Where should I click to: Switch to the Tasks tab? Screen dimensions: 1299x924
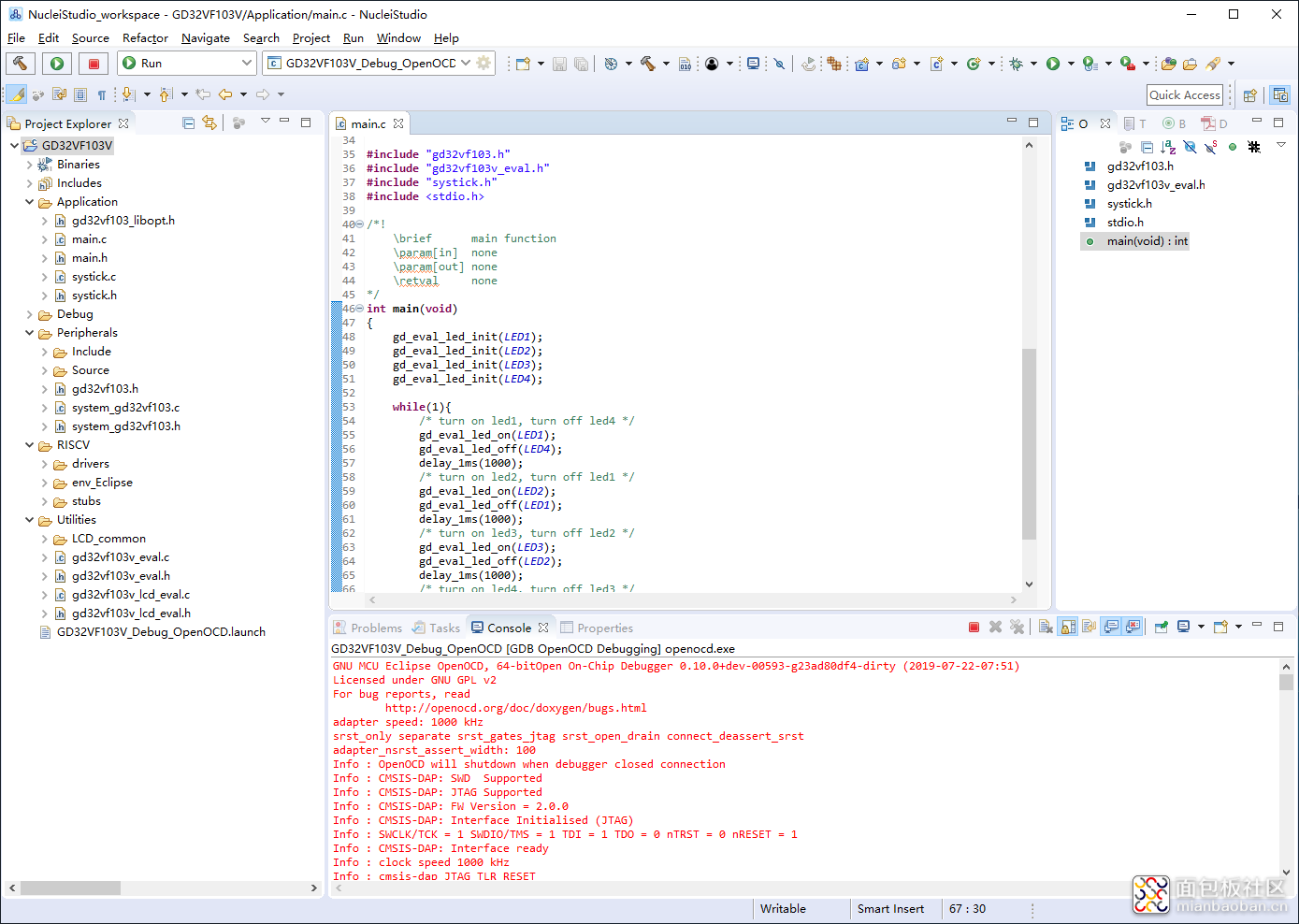pyautogui.click(x=436, y=628)
